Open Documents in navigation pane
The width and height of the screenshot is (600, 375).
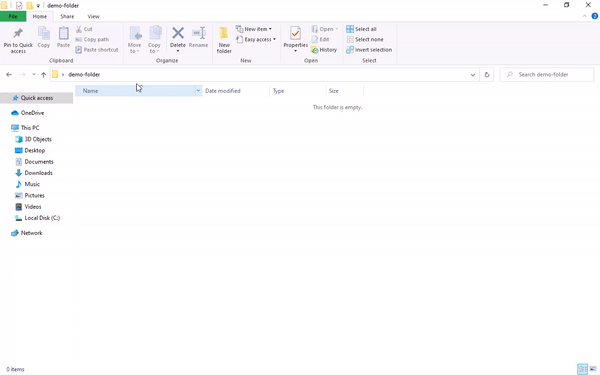click(39, 162)
